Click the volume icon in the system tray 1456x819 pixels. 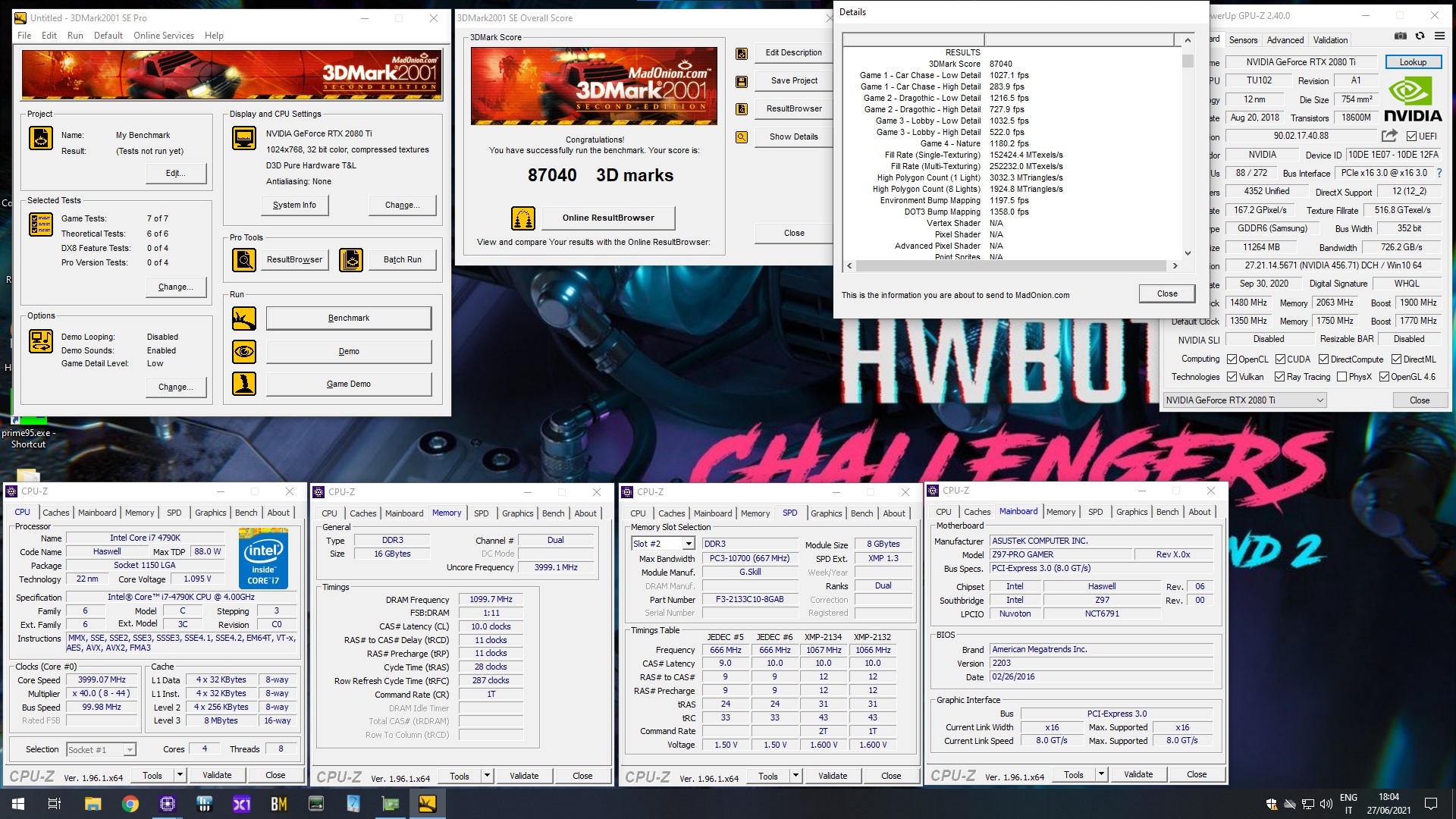1326,804
